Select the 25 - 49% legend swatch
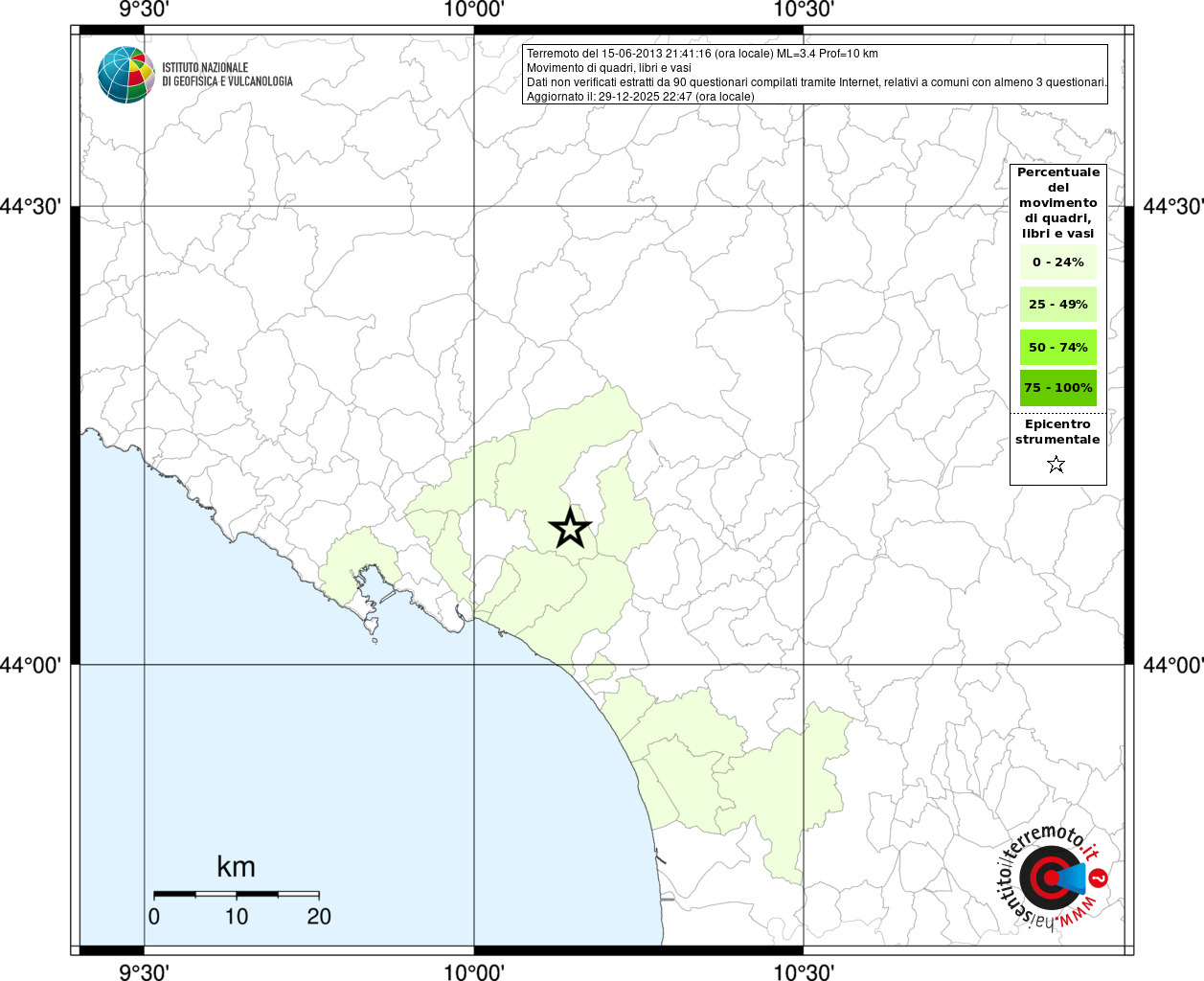Image resolution: width=1204 pixels, height=981 pixels. click(1058, 305)
